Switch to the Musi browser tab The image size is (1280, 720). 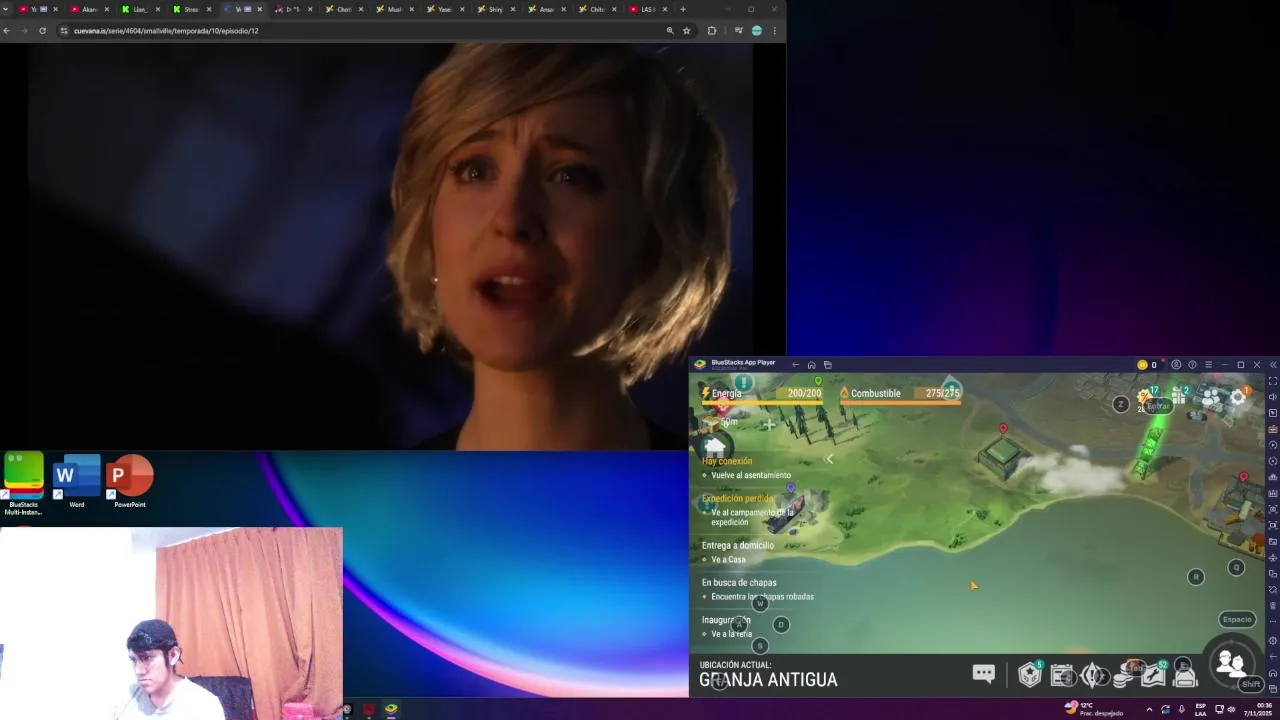[394, 9]
